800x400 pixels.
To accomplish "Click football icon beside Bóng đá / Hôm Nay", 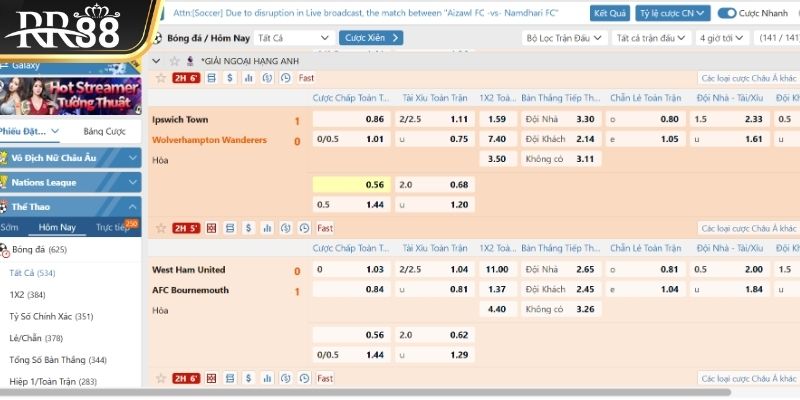I will coord(158,38).
